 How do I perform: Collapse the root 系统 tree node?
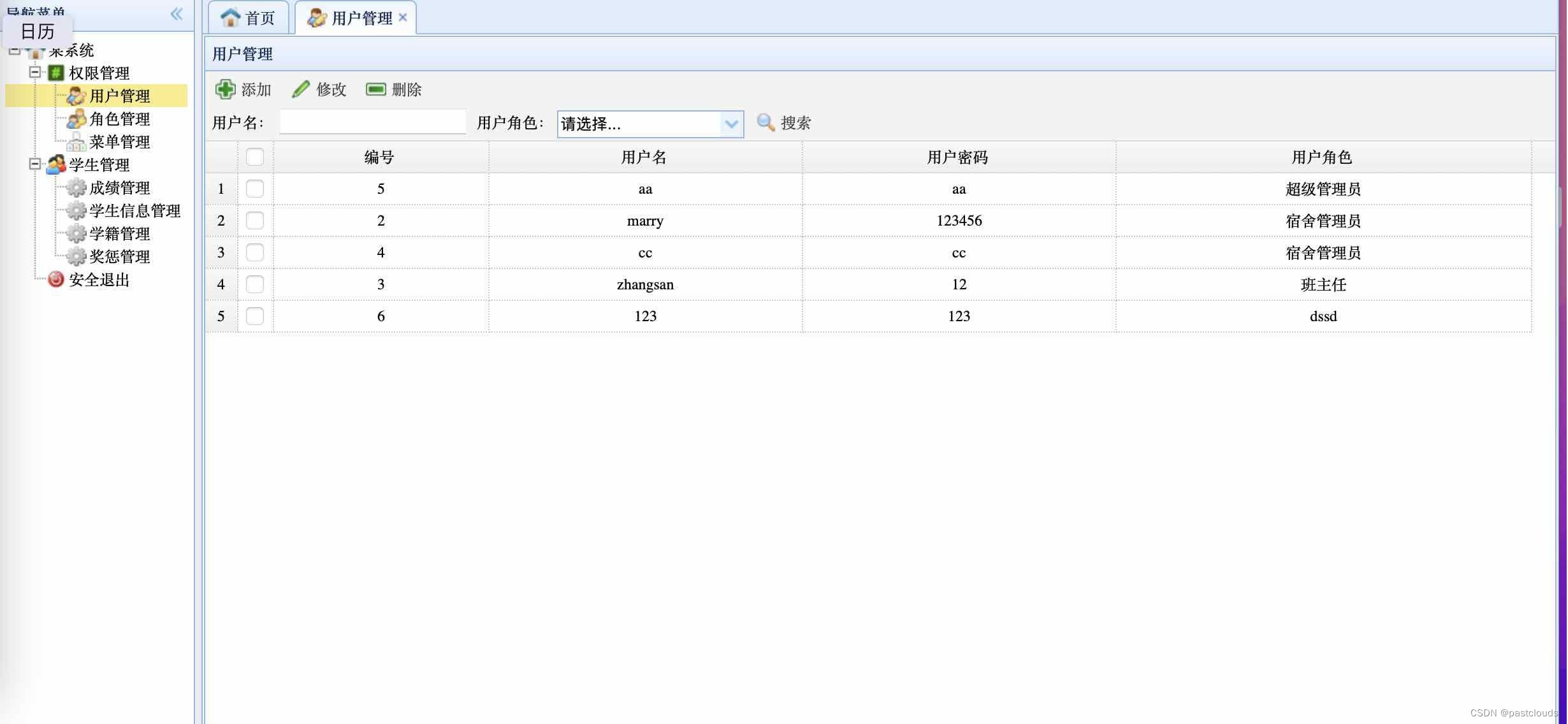[15, 50]
